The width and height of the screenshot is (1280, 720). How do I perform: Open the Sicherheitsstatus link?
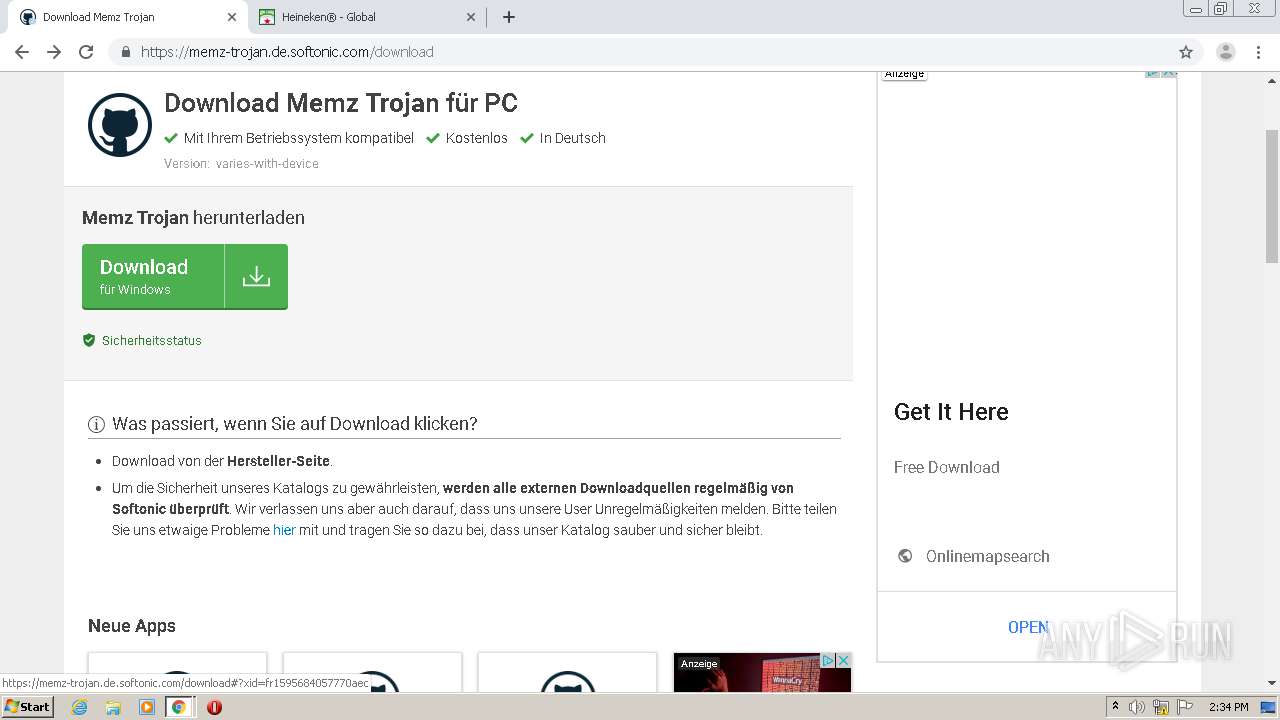tap(152, 340)
